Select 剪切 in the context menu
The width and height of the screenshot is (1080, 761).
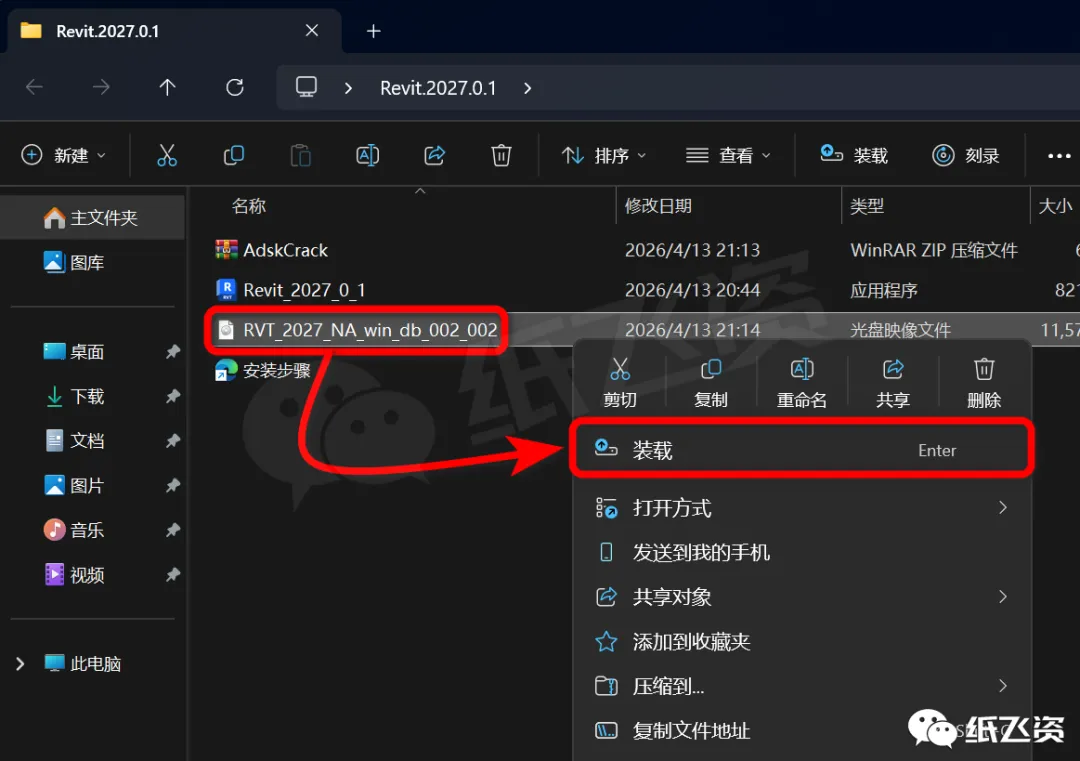pyautogui.click(x=620, y=384)
